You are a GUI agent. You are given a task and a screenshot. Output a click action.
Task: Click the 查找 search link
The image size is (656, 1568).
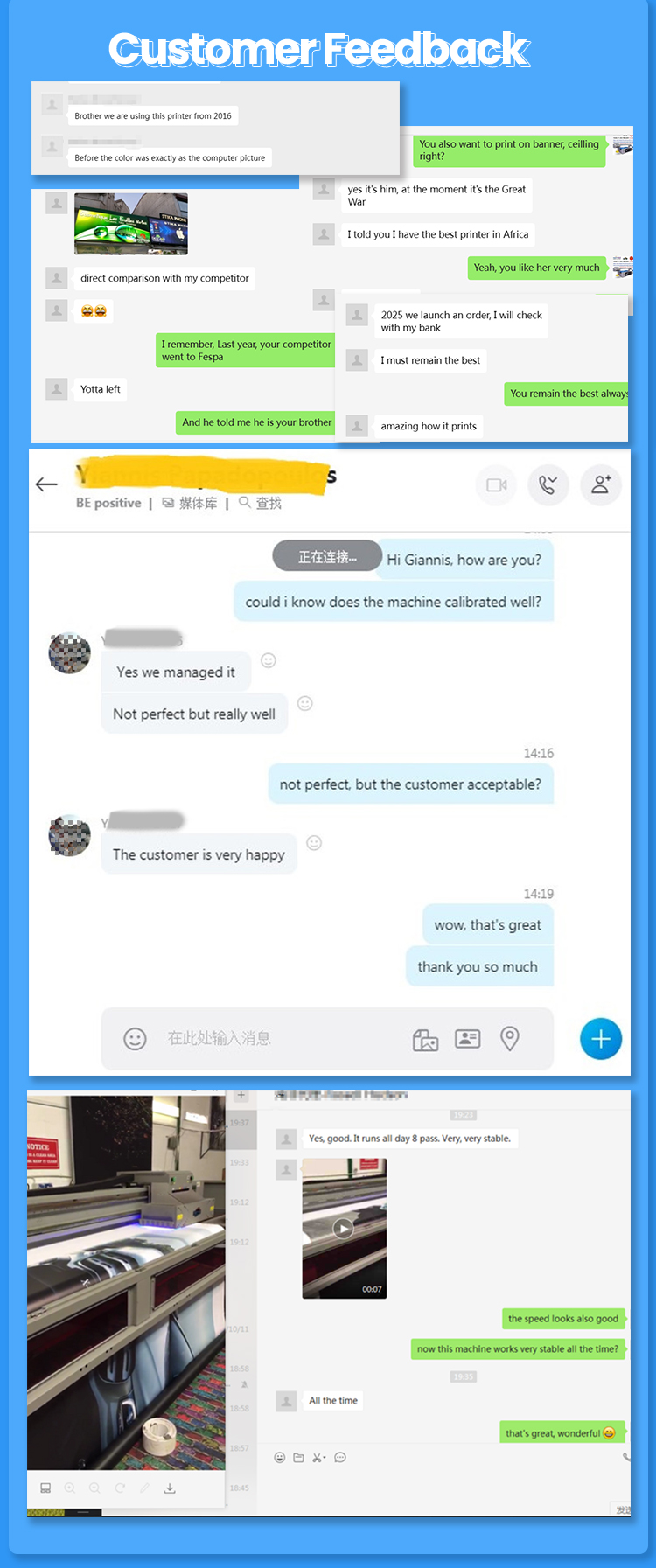tap(261, 503)
